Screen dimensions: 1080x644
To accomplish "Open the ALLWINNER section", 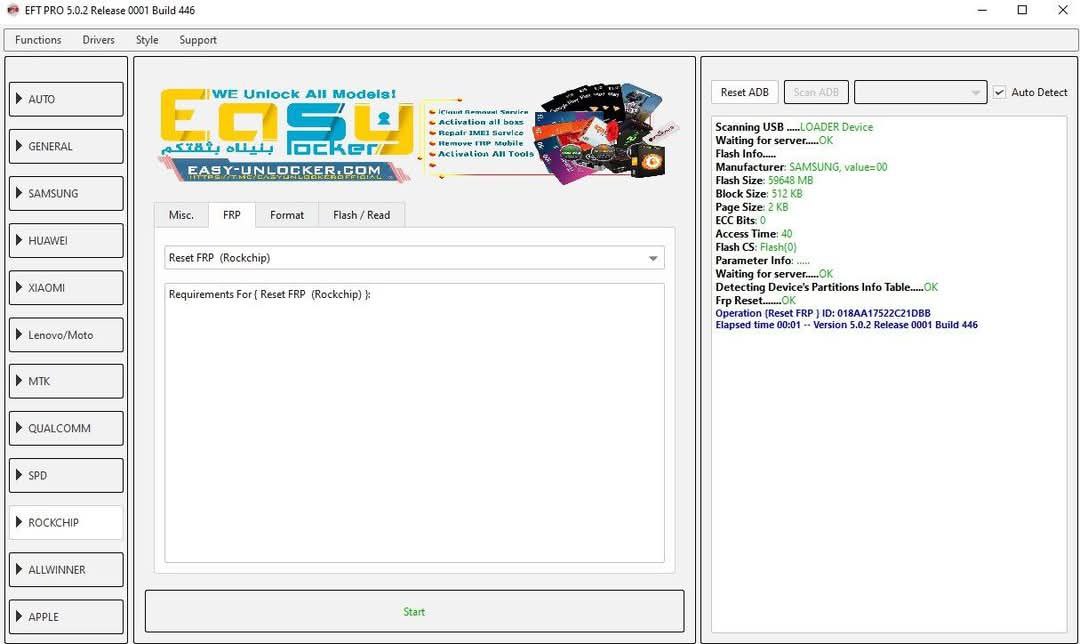I will tap(66, 570).
